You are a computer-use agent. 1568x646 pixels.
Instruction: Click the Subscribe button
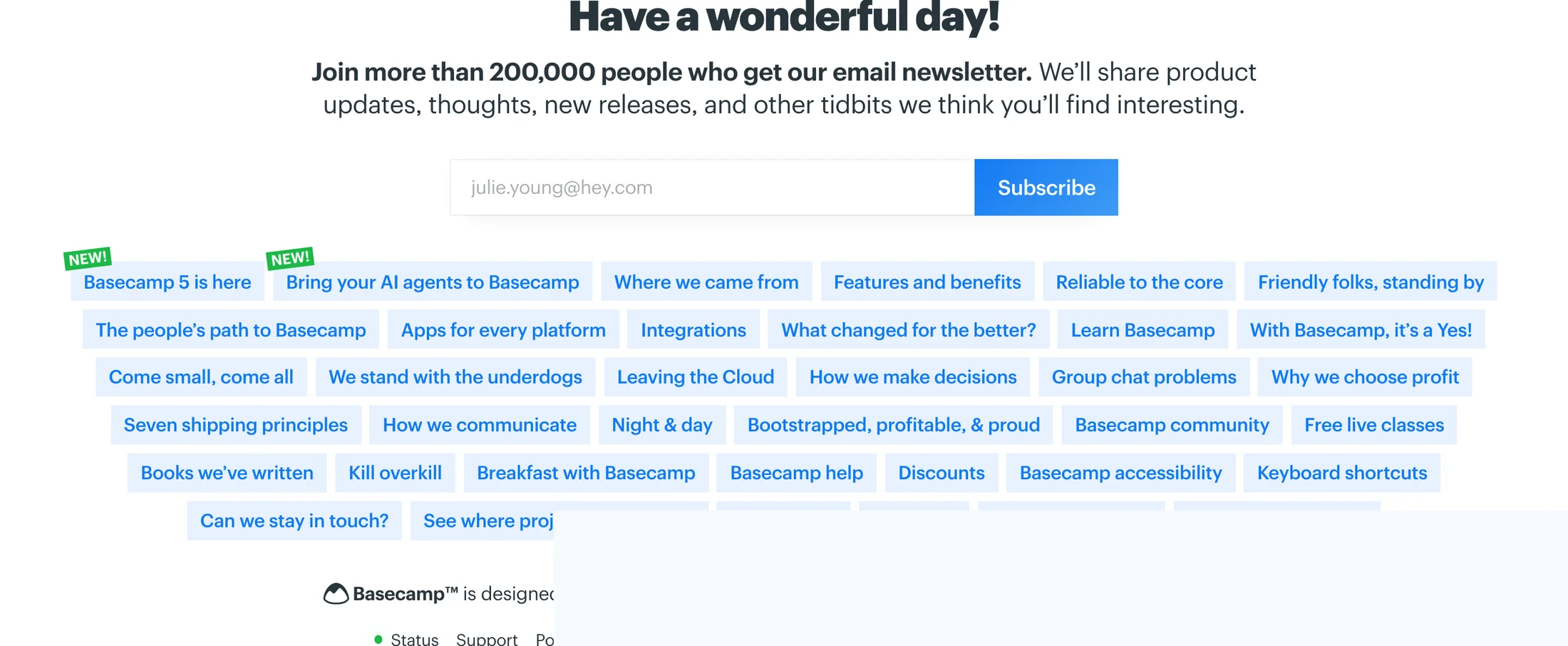tap(1046, 188)
